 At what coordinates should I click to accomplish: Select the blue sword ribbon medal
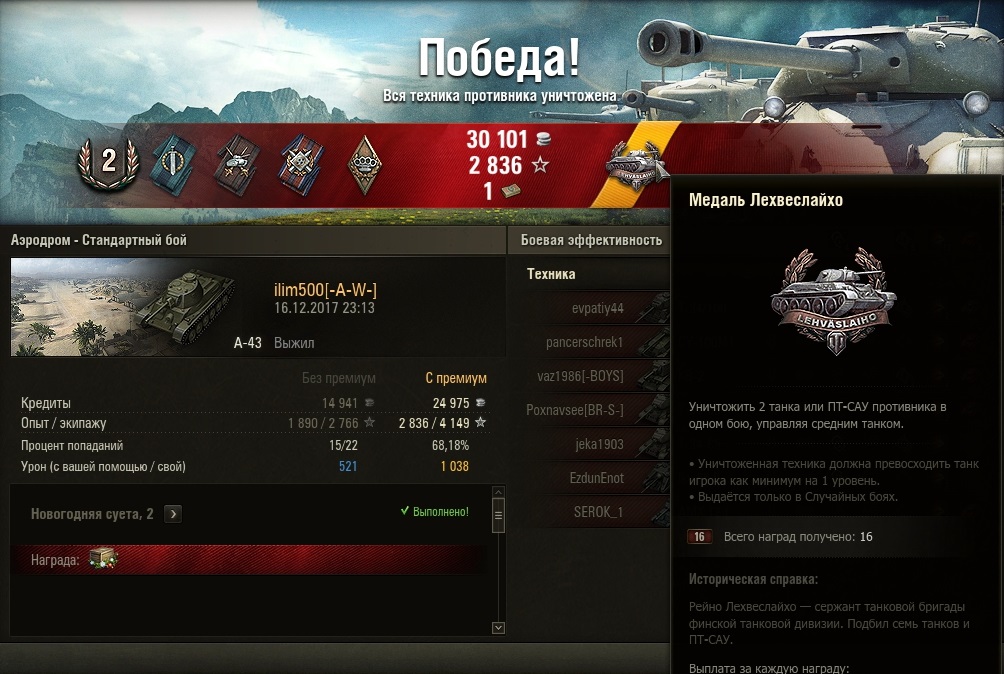coord(173,164)
